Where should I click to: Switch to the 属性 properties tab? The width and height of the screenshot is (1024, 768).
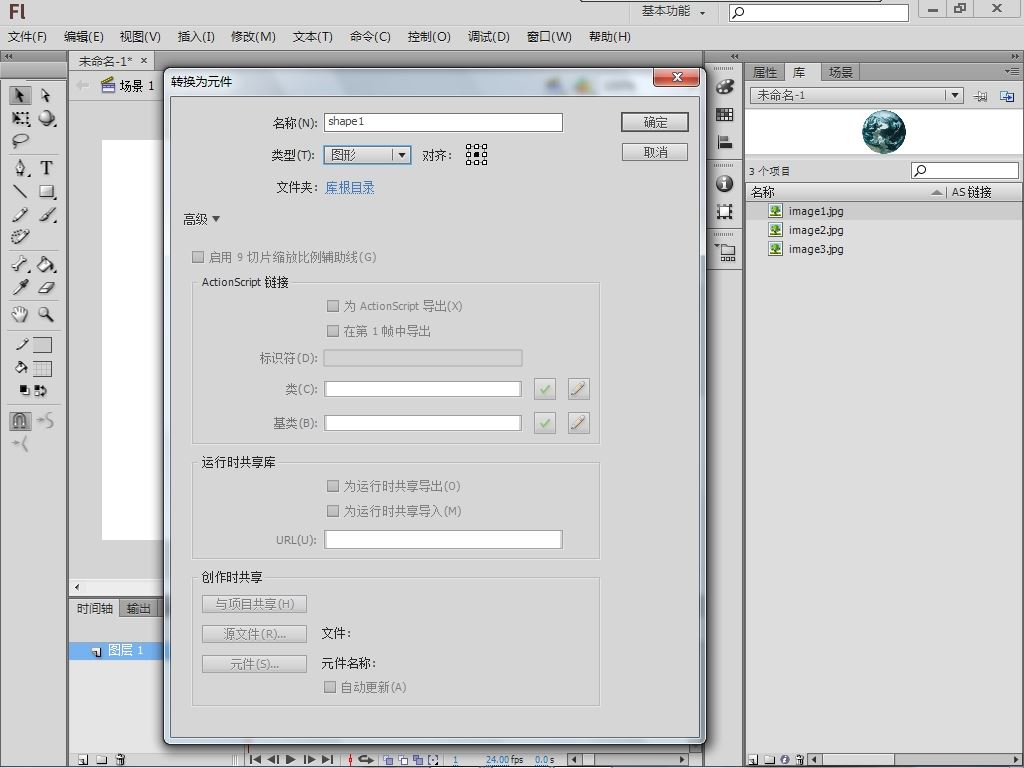click(x=765, y=72)
